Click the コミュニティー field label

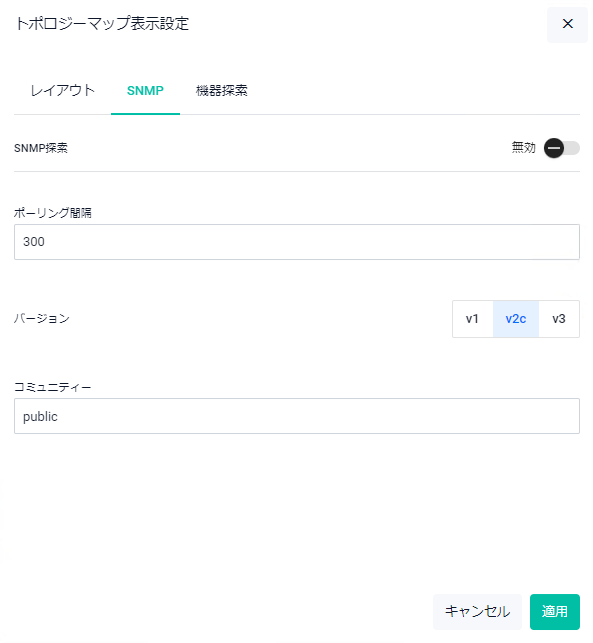[52, 387]
